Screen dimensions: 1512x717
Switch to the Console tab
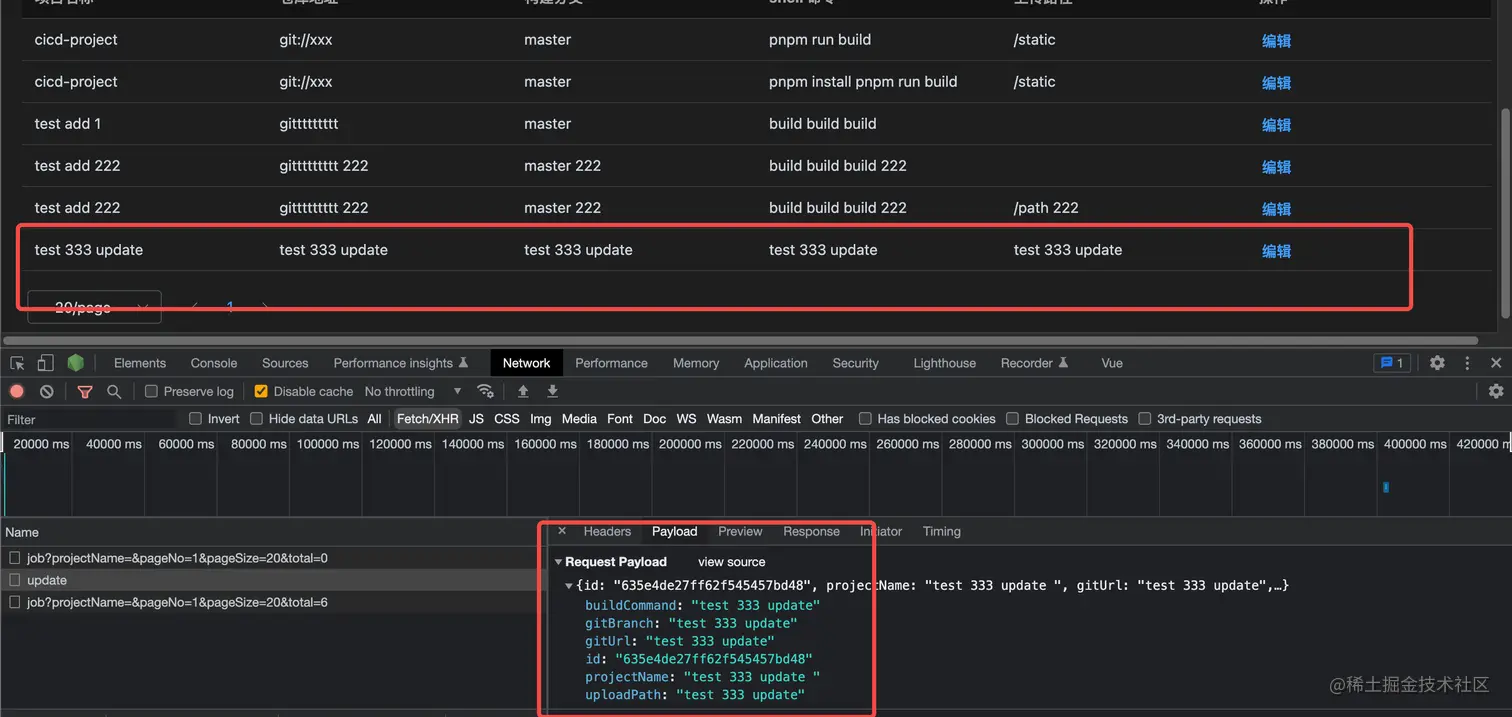(214, 363)
